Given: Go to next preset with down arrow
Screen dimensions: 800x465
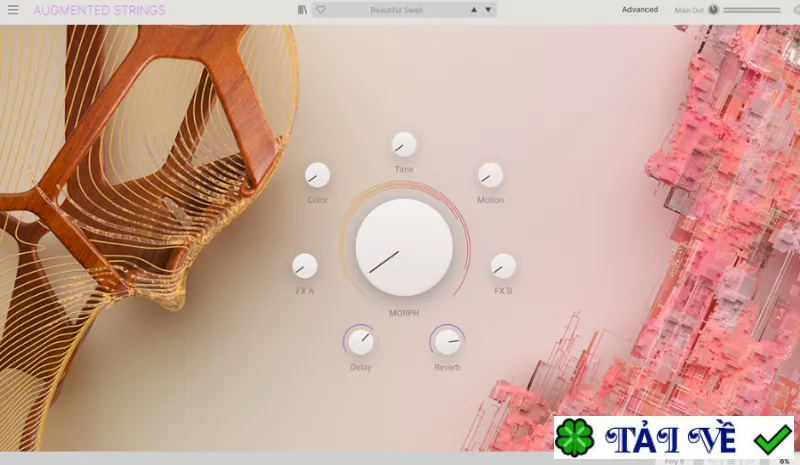Looking at the screenshot, I should click(488, 10).
